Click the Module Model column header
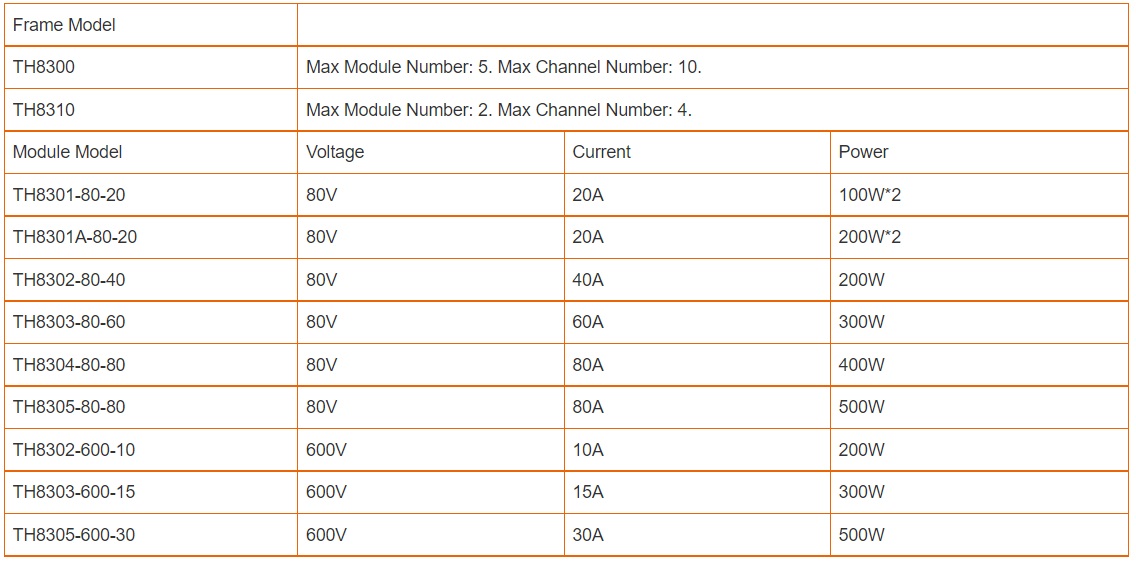This screenshot has height=564, width=1136. pyautogui.click(x=151, y=152)
